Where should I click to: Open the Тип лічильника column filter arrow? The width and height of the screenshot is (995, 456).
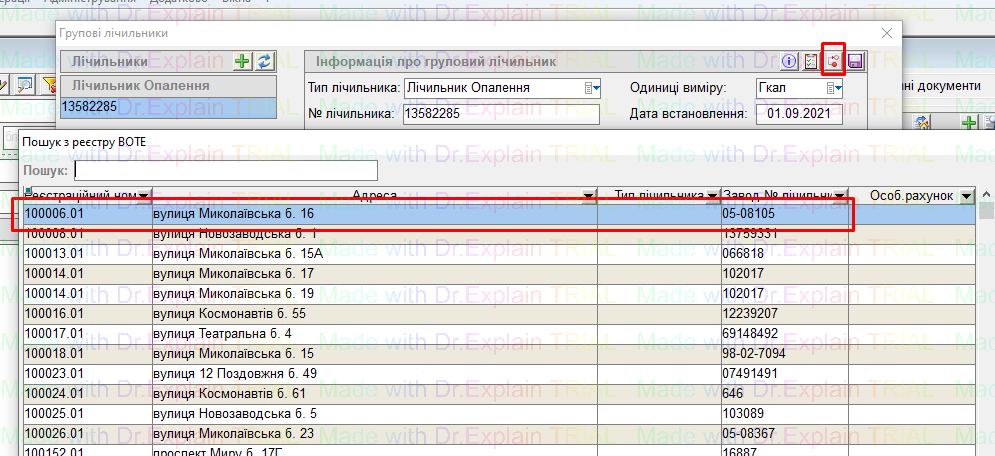(712, 196)
